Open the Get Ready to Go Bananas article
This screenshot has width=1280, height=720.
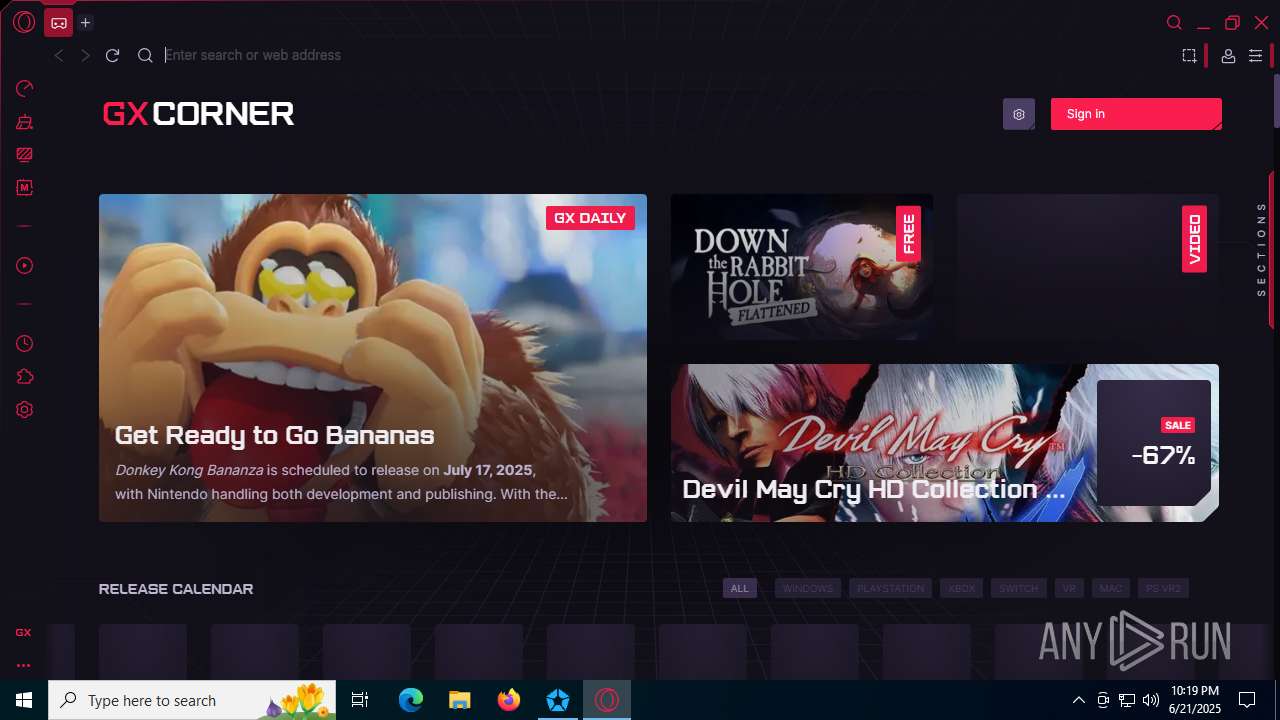tap(373, 358)
